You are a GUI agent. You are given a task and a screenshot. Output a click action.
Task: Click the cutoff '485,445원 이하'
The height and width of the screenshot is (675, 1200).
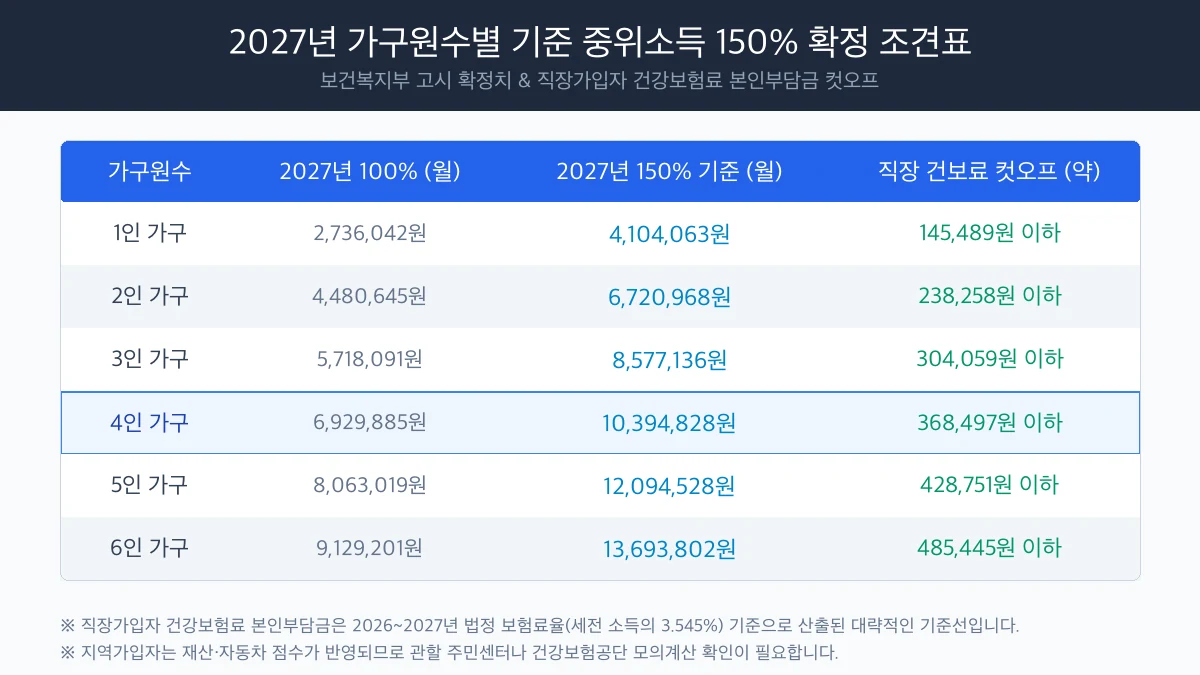pos(990,548)
